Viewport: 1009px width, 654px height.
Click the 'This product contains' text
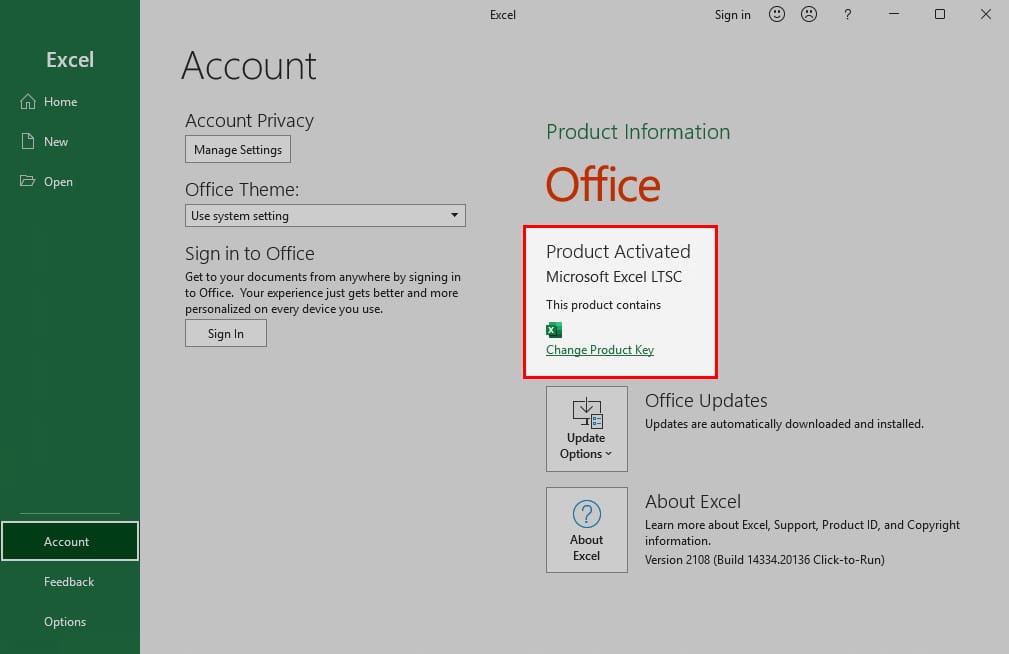tap(603, 305)
